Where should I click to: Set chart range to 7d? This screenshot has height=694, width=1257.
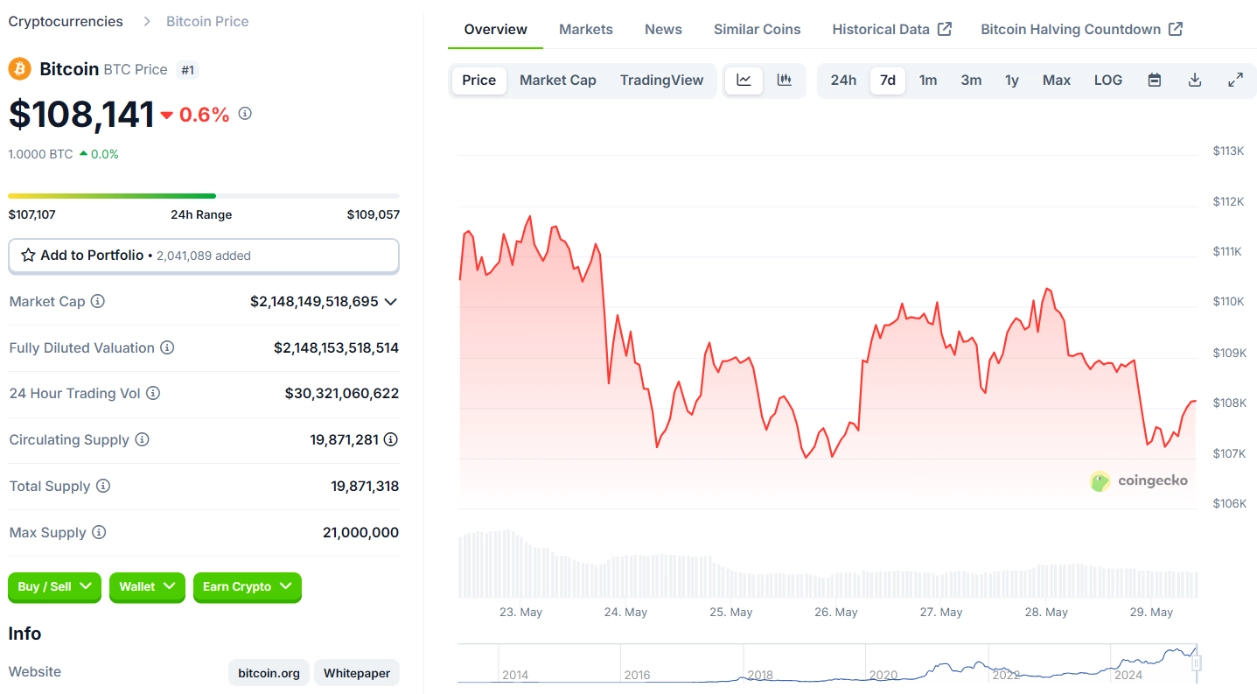point(888,80)
